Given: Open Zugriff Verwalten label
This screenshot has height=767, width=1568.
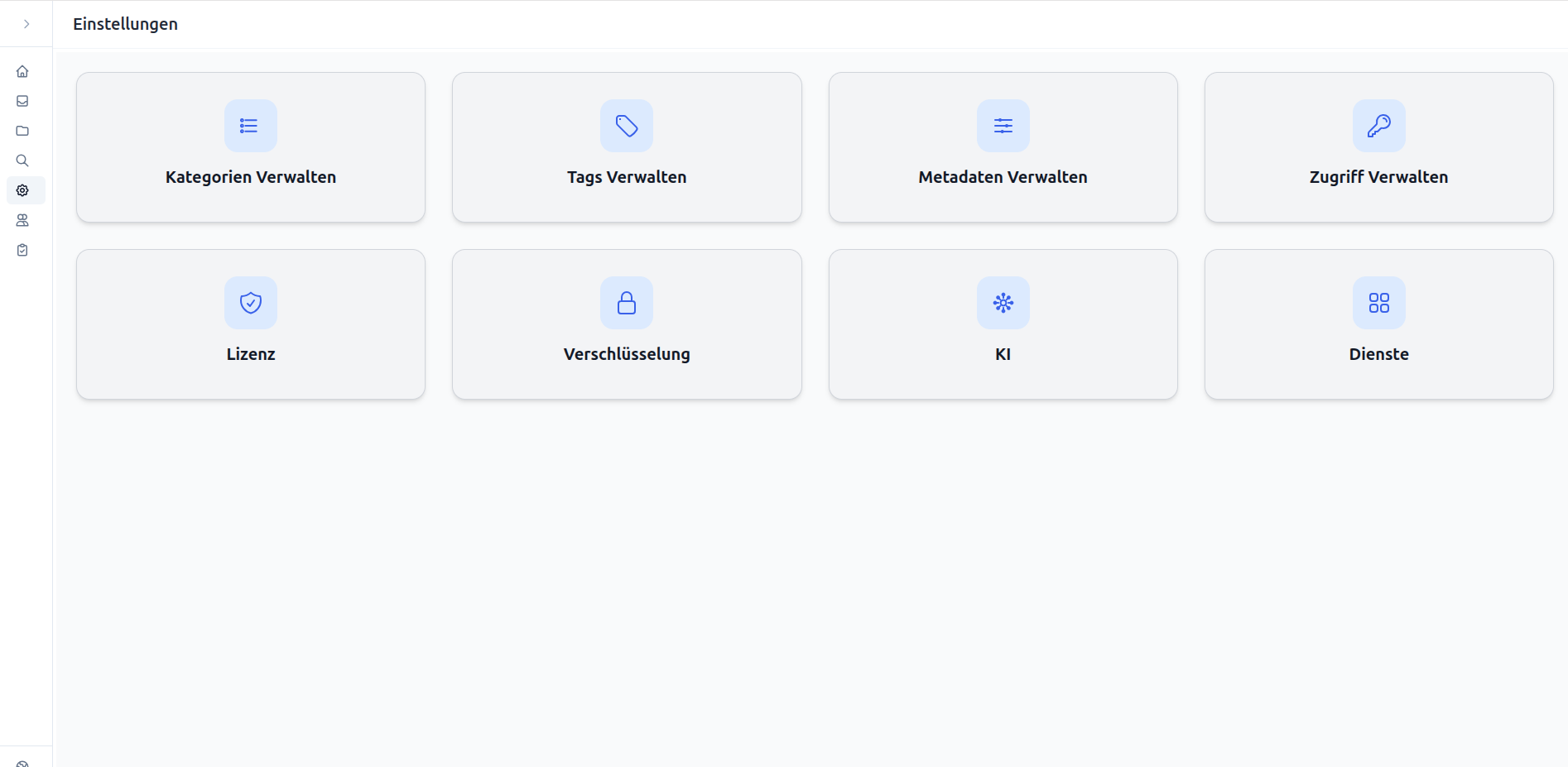Looking at the screenshot, I should tap(1378, 177).
